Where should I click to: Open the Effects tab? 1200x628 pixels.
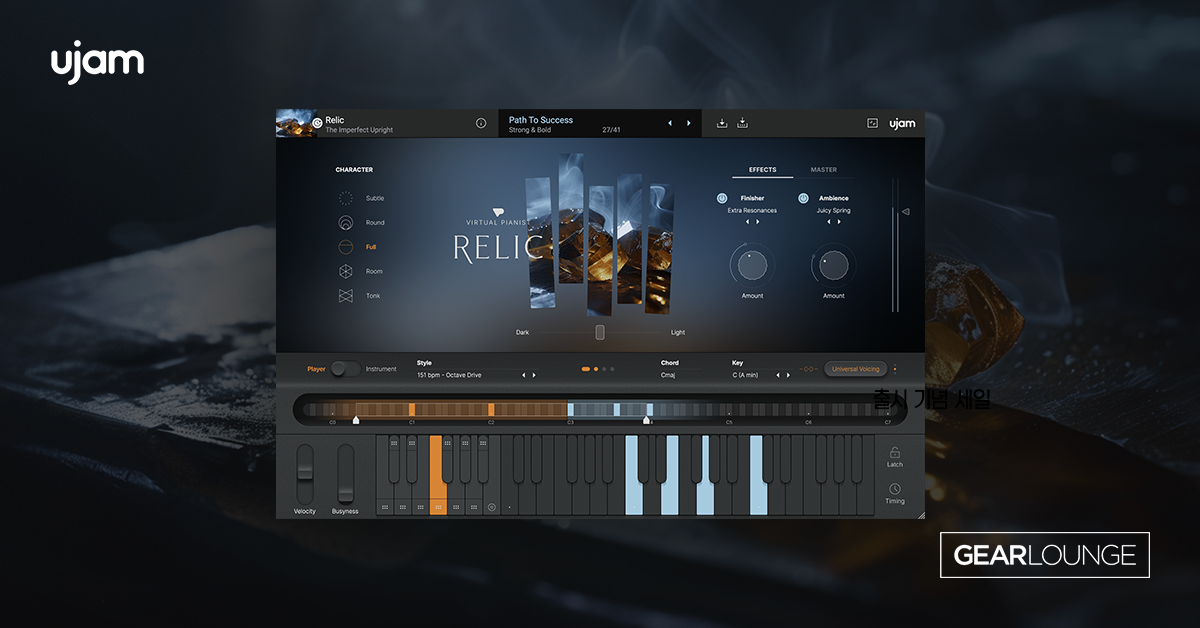(x=762, y=169)
